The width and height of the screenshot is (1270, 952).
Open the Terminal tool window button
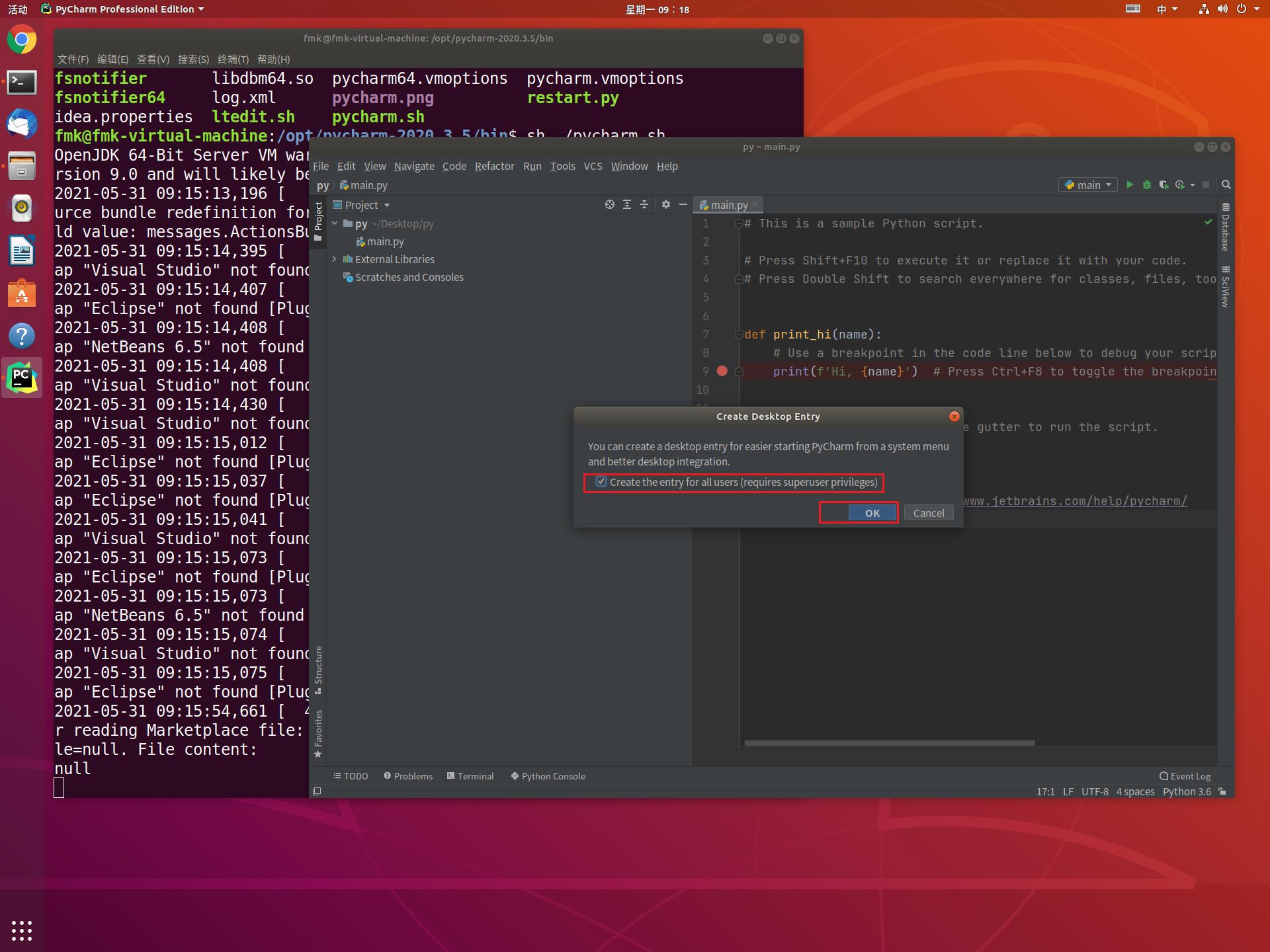[470, 776]
